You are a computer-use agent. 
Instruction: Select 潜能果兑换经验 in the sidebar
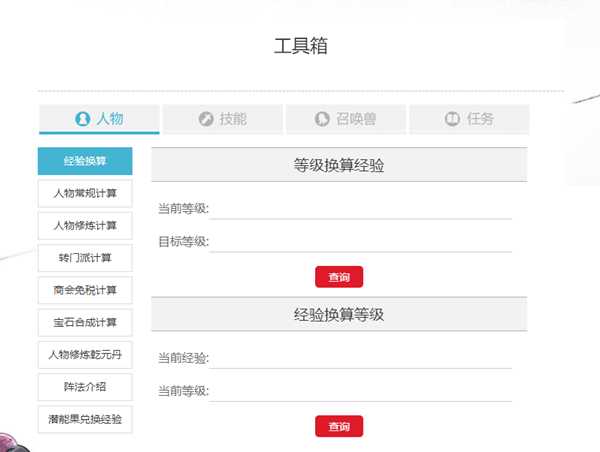click(x=85, y=419)
